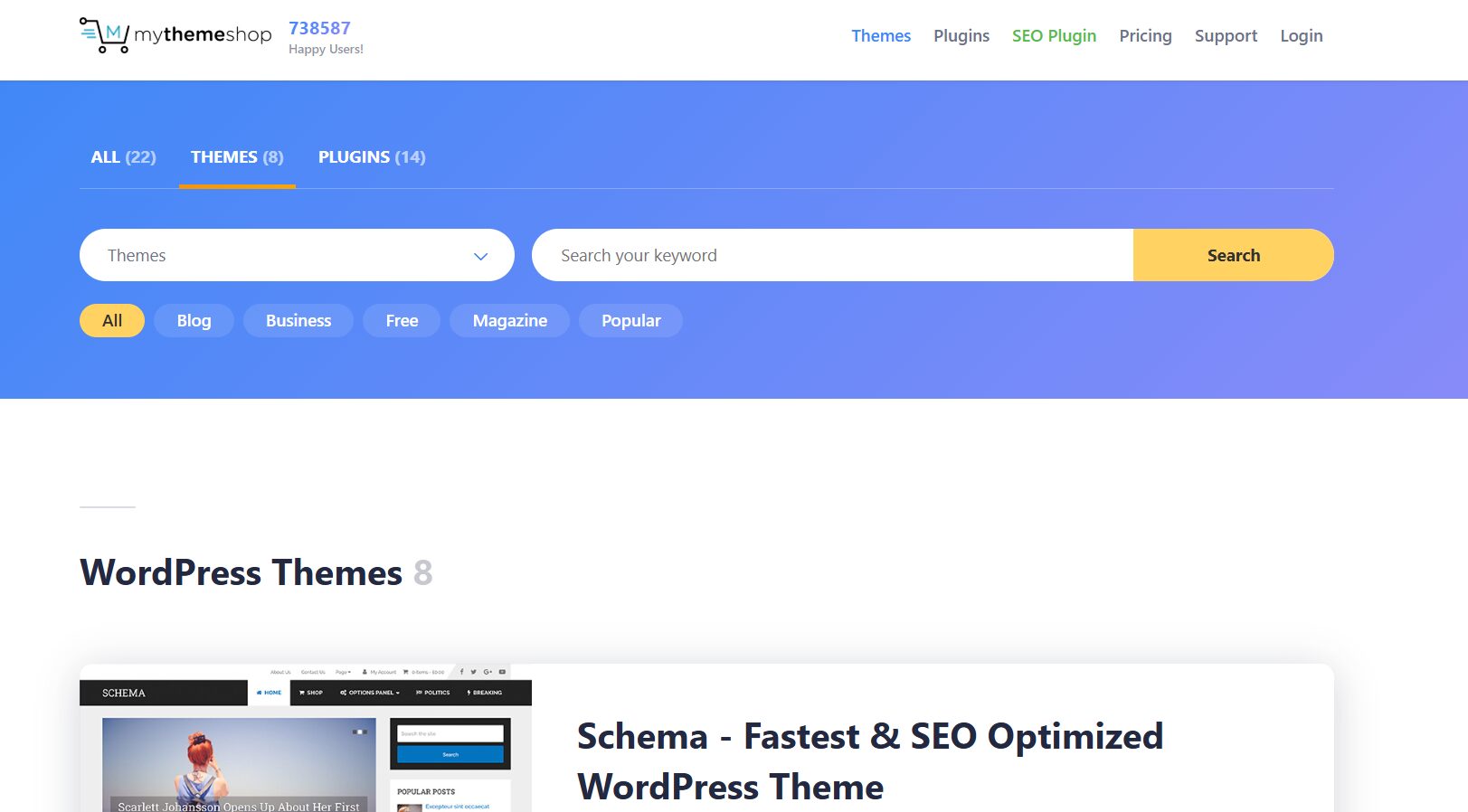Switch to the PLUGINS (14) tab
The width and height of the screenshot is (1468, 812).
372,157
